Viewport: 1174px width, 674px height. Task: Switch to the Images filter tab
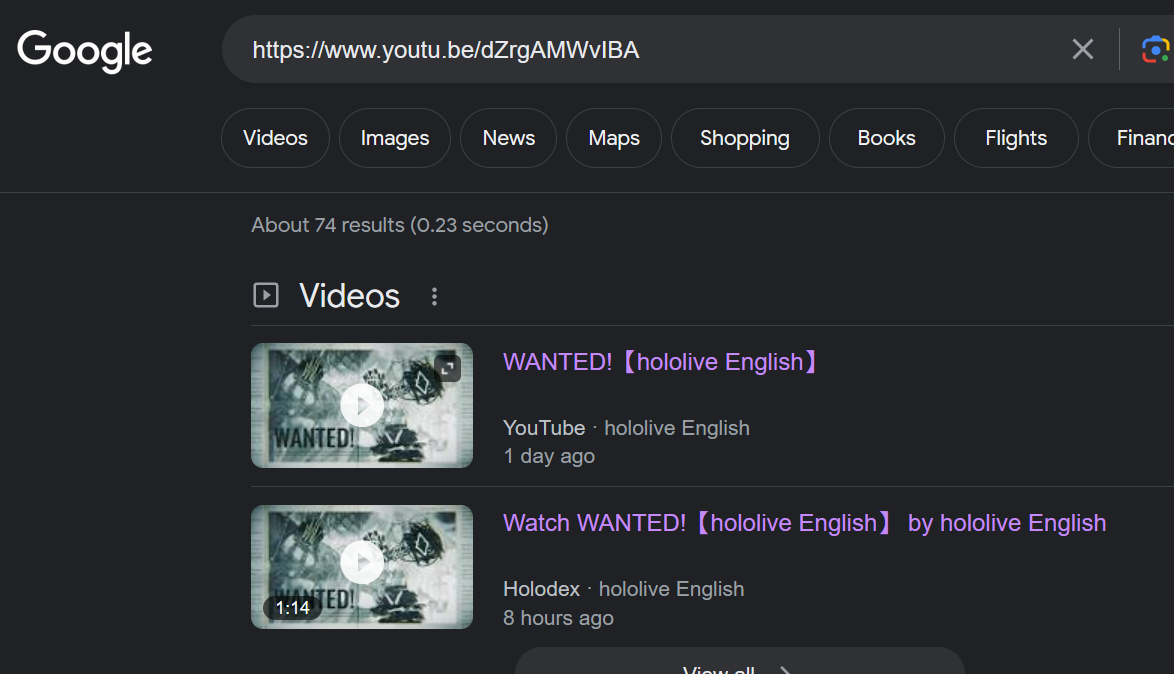[x=395, y=138]
